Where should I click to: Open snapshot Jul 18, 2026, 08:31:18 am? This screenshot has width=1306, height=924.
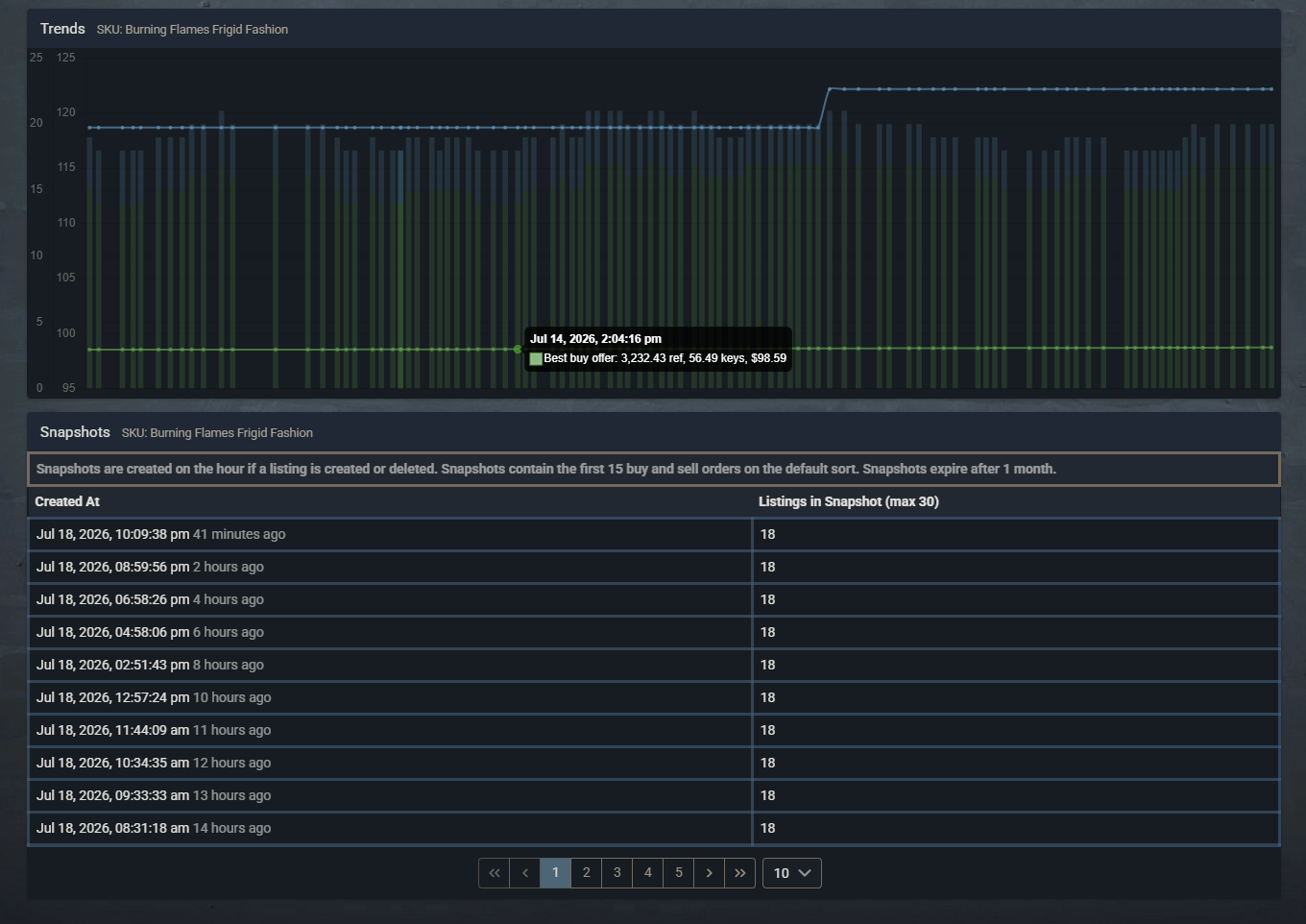[654, 828]
